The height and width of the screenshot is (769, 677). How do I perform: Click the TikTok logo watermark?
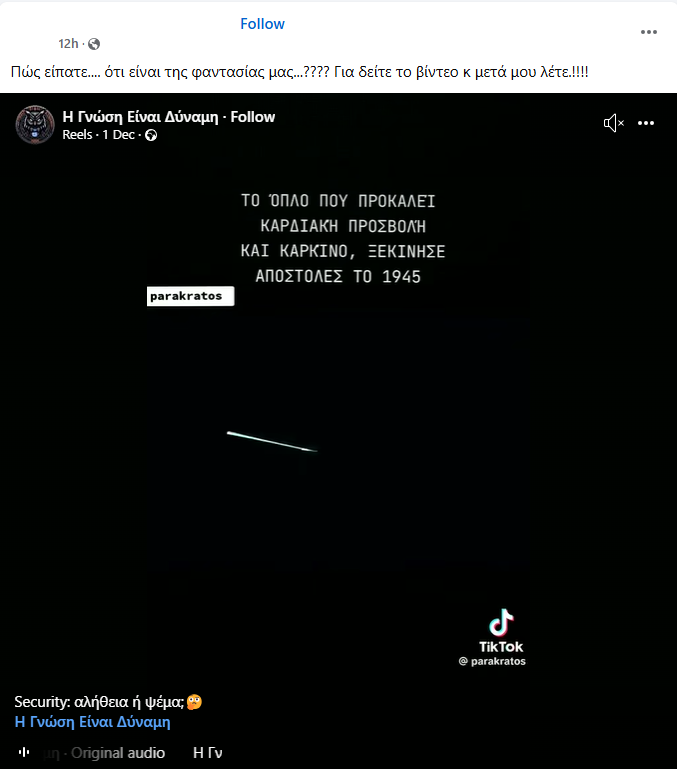(x=501, y=623)
